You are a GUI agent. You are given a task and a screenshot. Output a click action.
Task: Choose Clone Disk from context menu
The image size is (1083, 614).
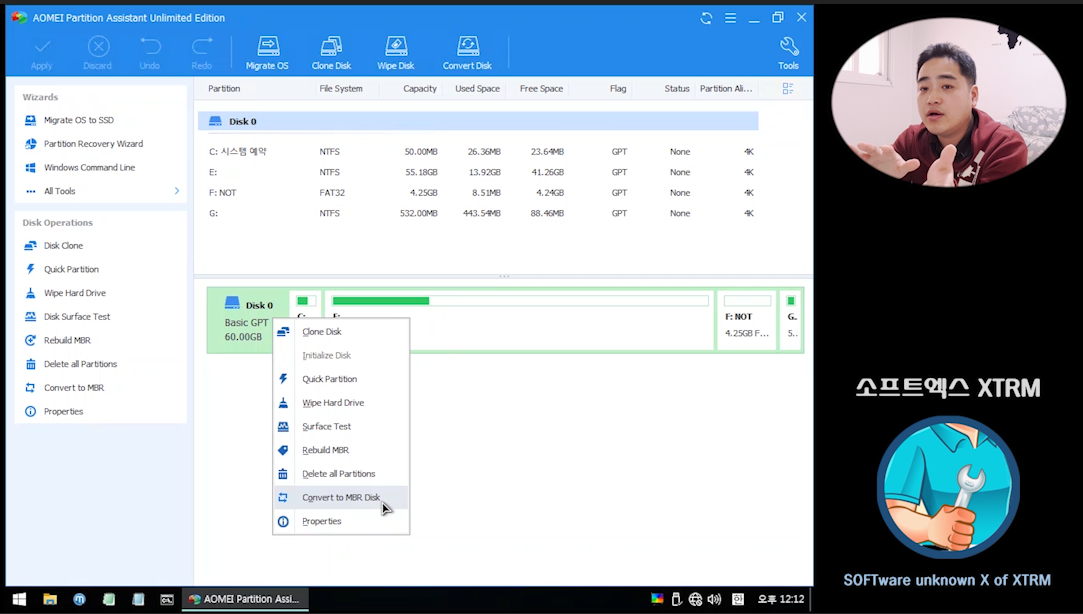[341, 332]
